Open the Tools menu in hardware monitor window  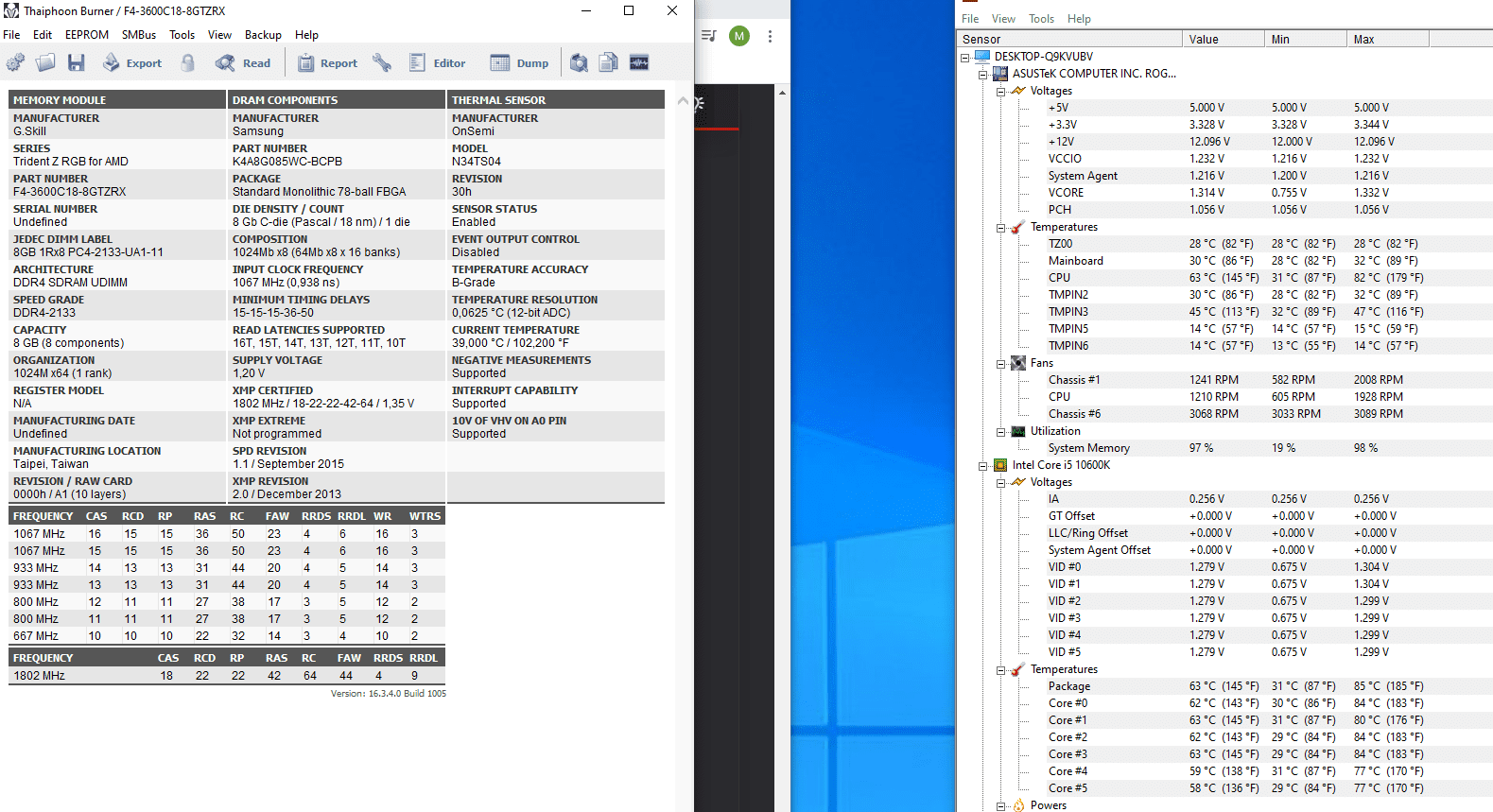click(x=1041, y=18)
